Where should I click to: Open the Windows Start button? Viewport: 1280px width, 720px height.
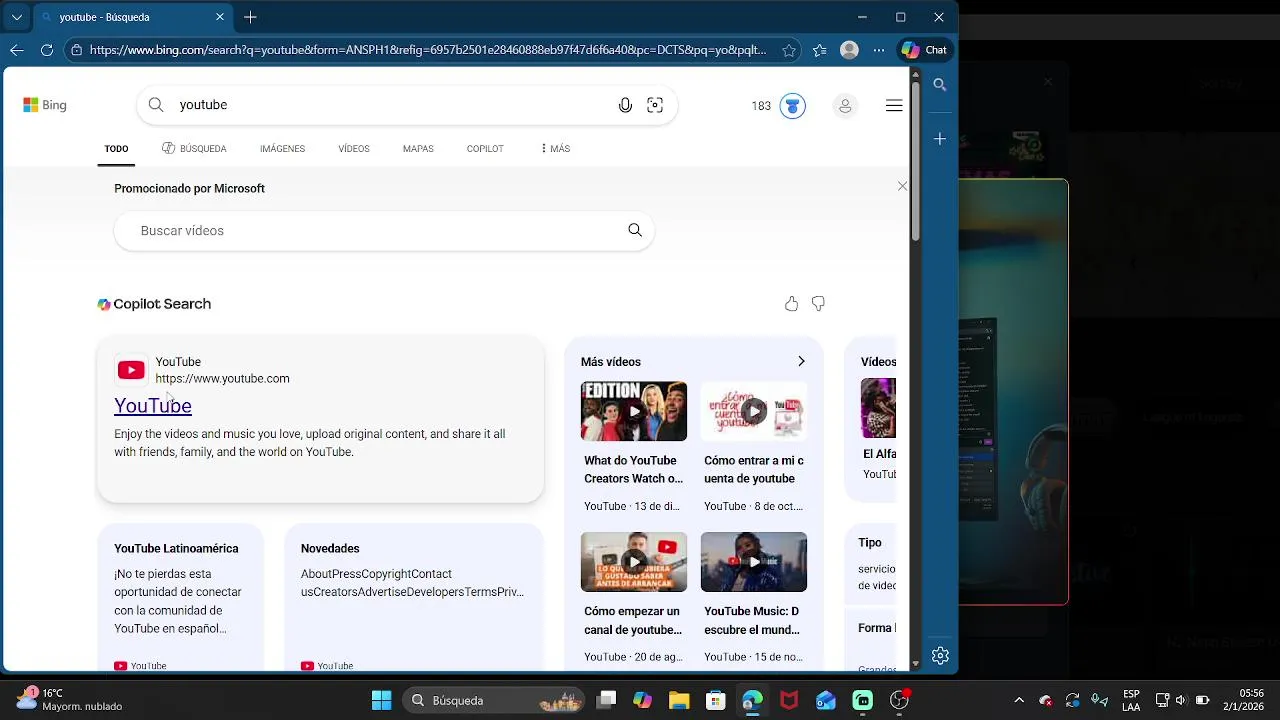tap(382, 700)
